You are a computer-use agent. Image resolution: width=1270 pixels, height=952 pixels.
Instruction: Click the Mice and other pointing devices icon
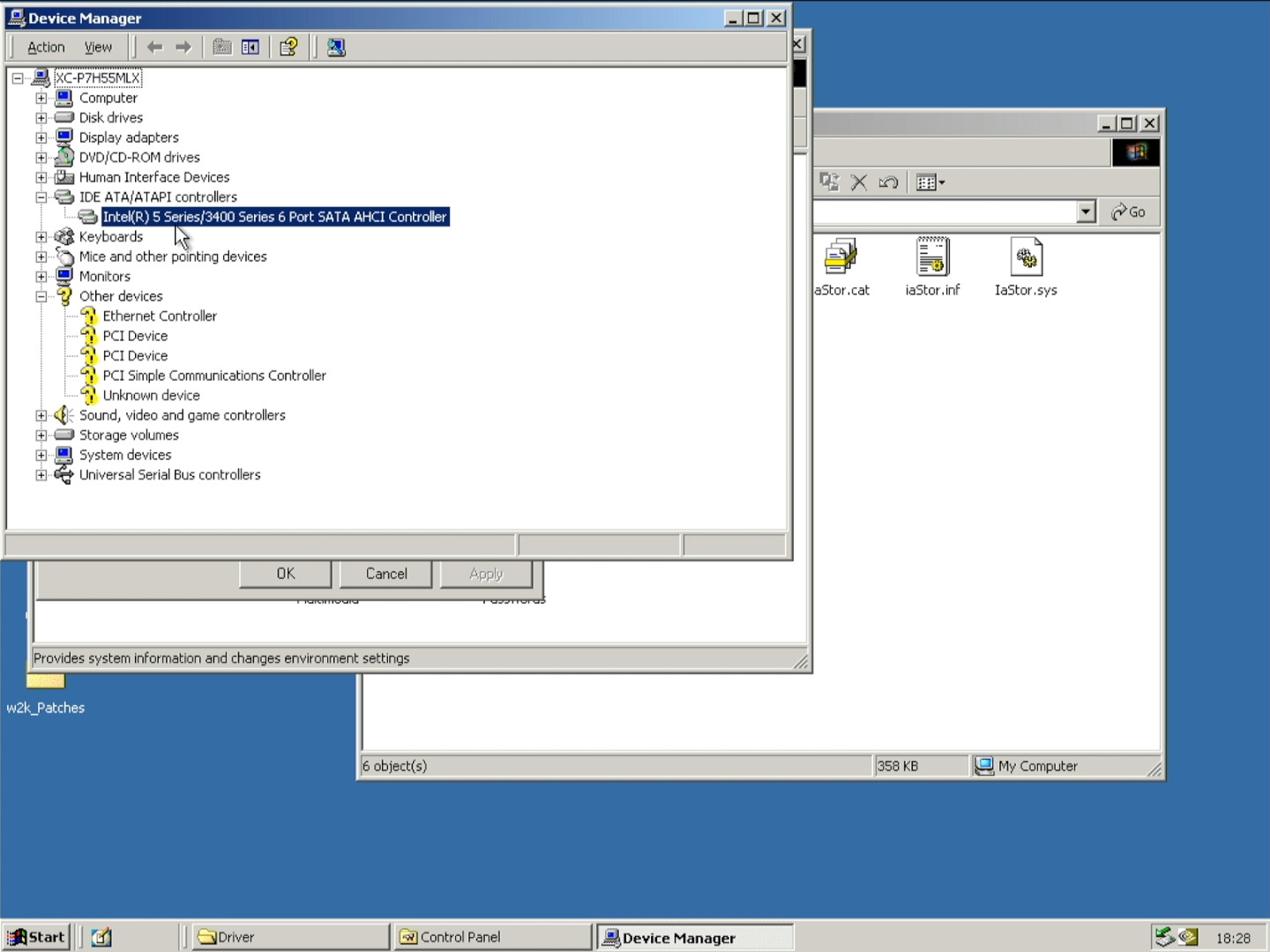point(64,257)
